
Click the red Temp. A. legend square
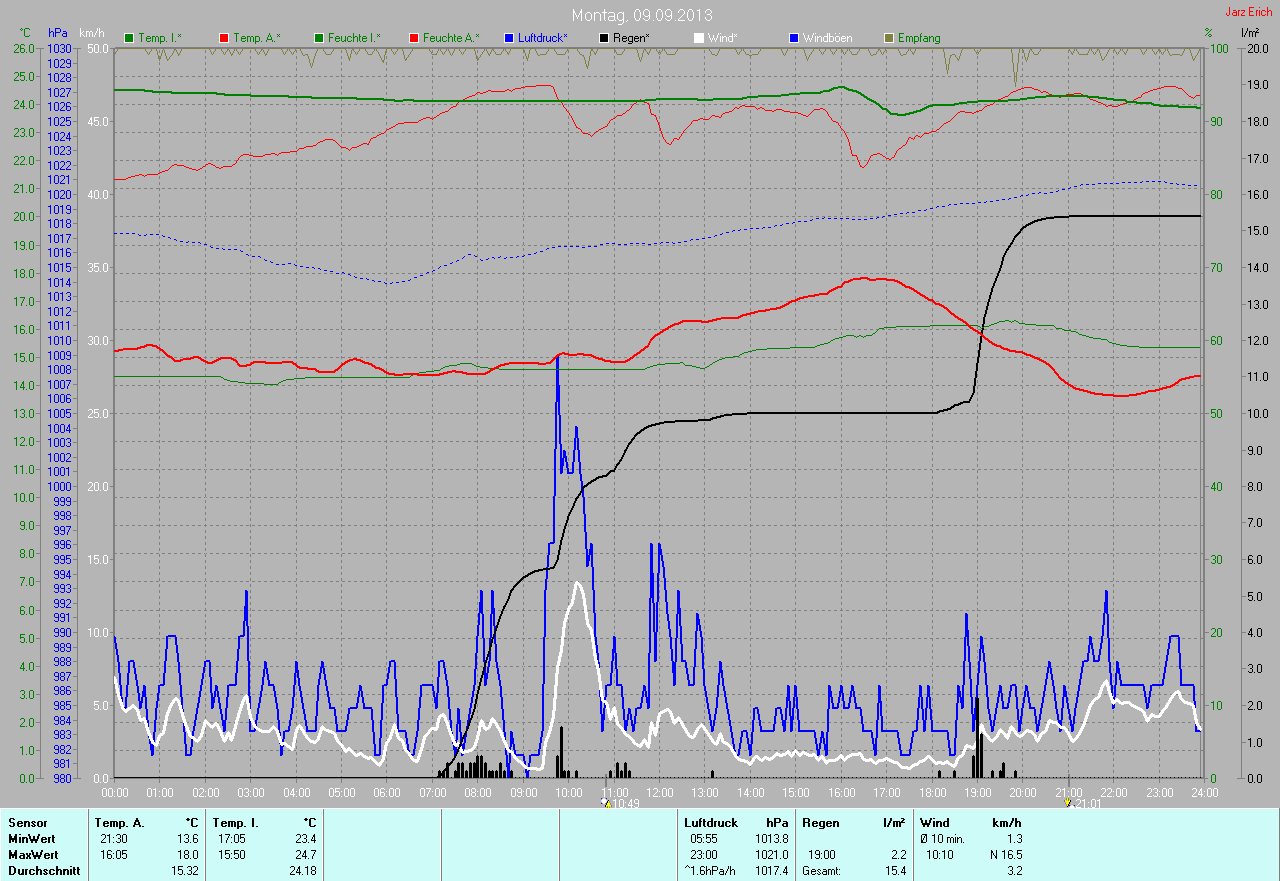224,38
